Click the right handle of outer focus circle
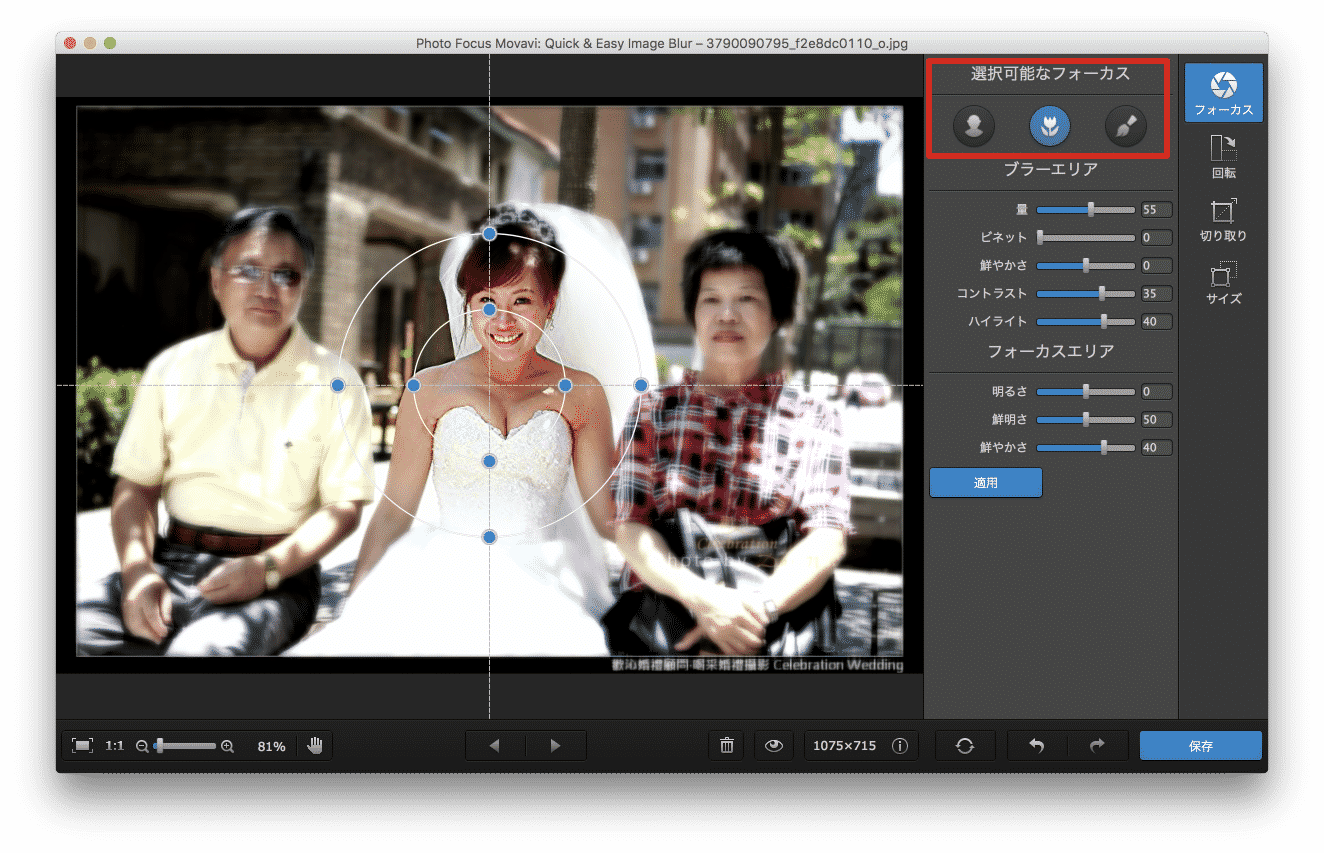This screenshot has height=853, width=1324. coord(641,385)
